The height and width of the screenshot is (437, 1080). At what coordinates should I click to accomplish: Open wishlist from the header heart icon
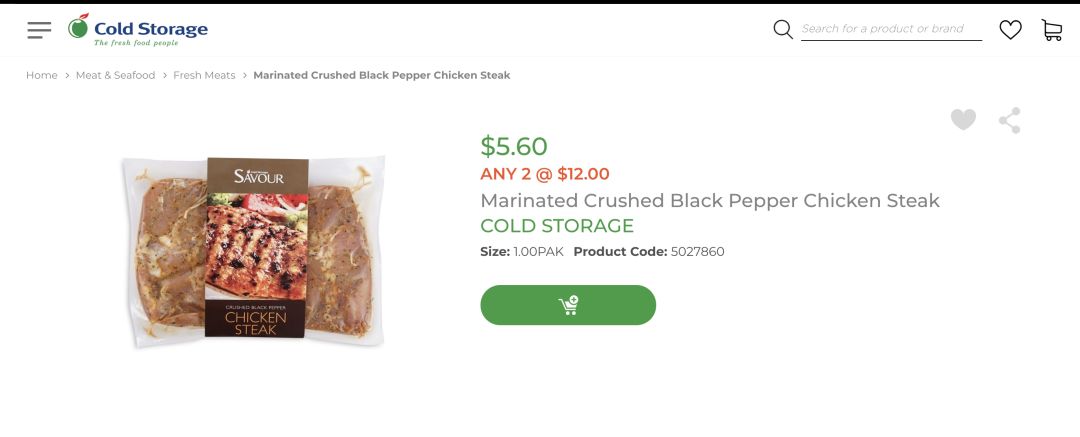1011,30
